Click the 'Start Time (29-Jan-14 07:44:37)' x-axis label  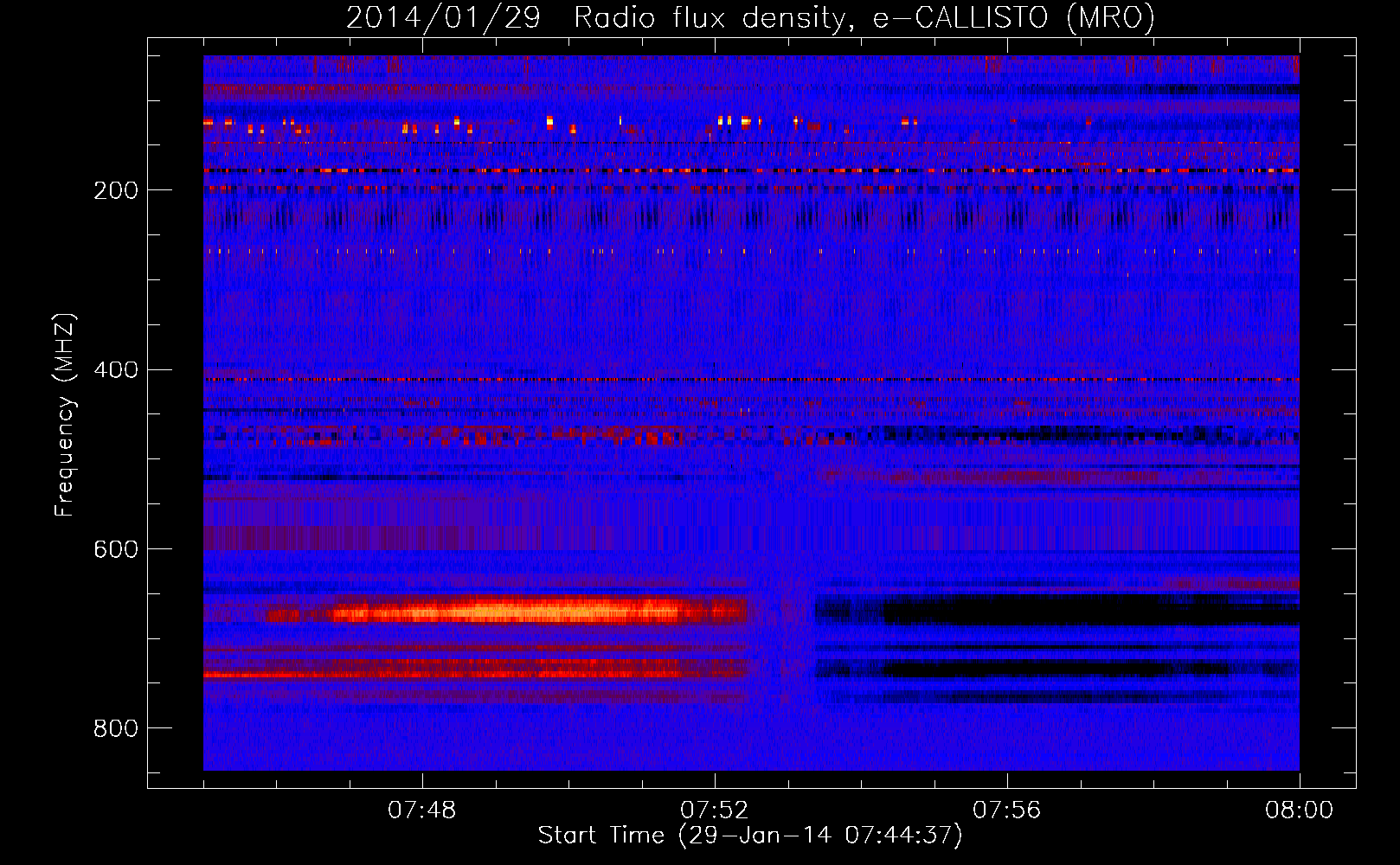[750, 836]
